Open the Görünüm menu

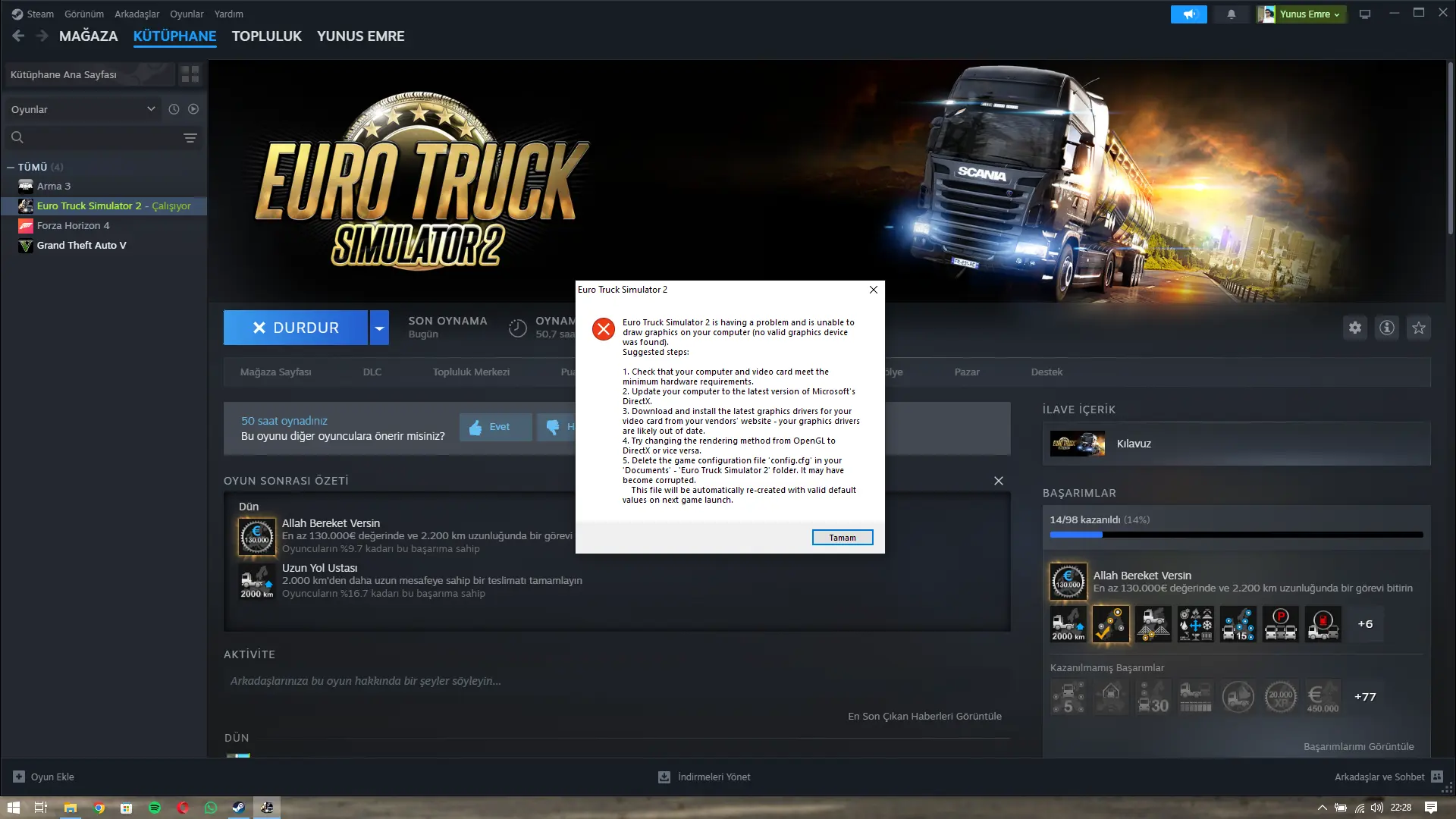[84, 14]
